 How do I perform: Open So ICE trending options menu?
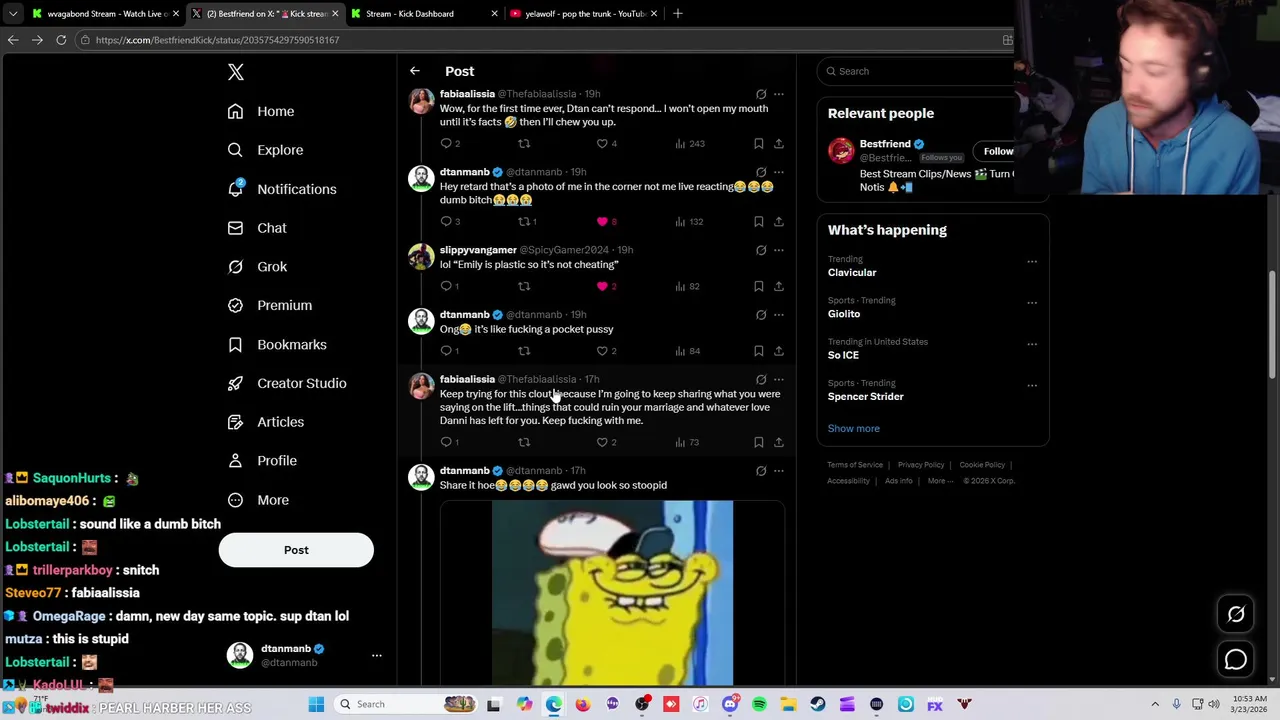tap(1032, 344)
